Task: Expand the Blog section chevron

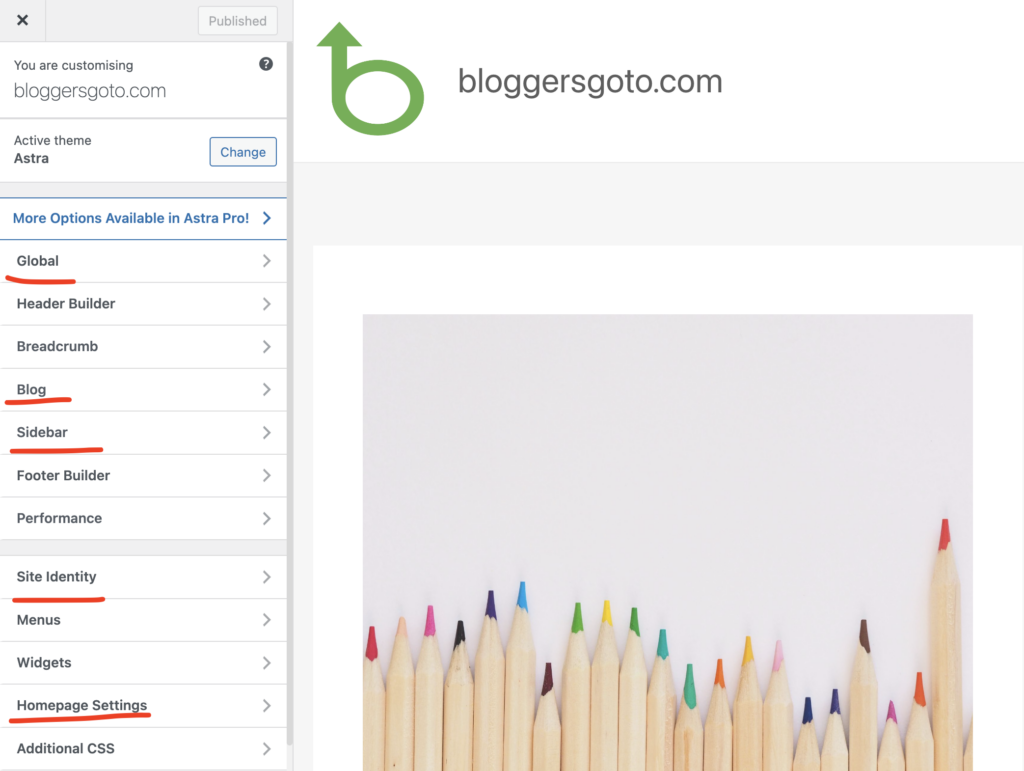Action: tap(266, 390)
